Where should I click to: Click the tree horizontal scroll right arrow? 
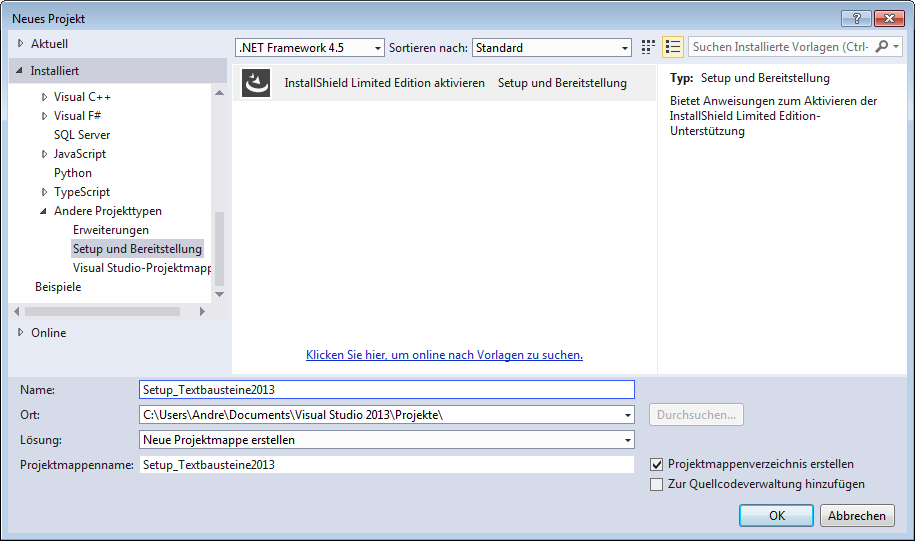pyautogui.click(x=202, y=312)
